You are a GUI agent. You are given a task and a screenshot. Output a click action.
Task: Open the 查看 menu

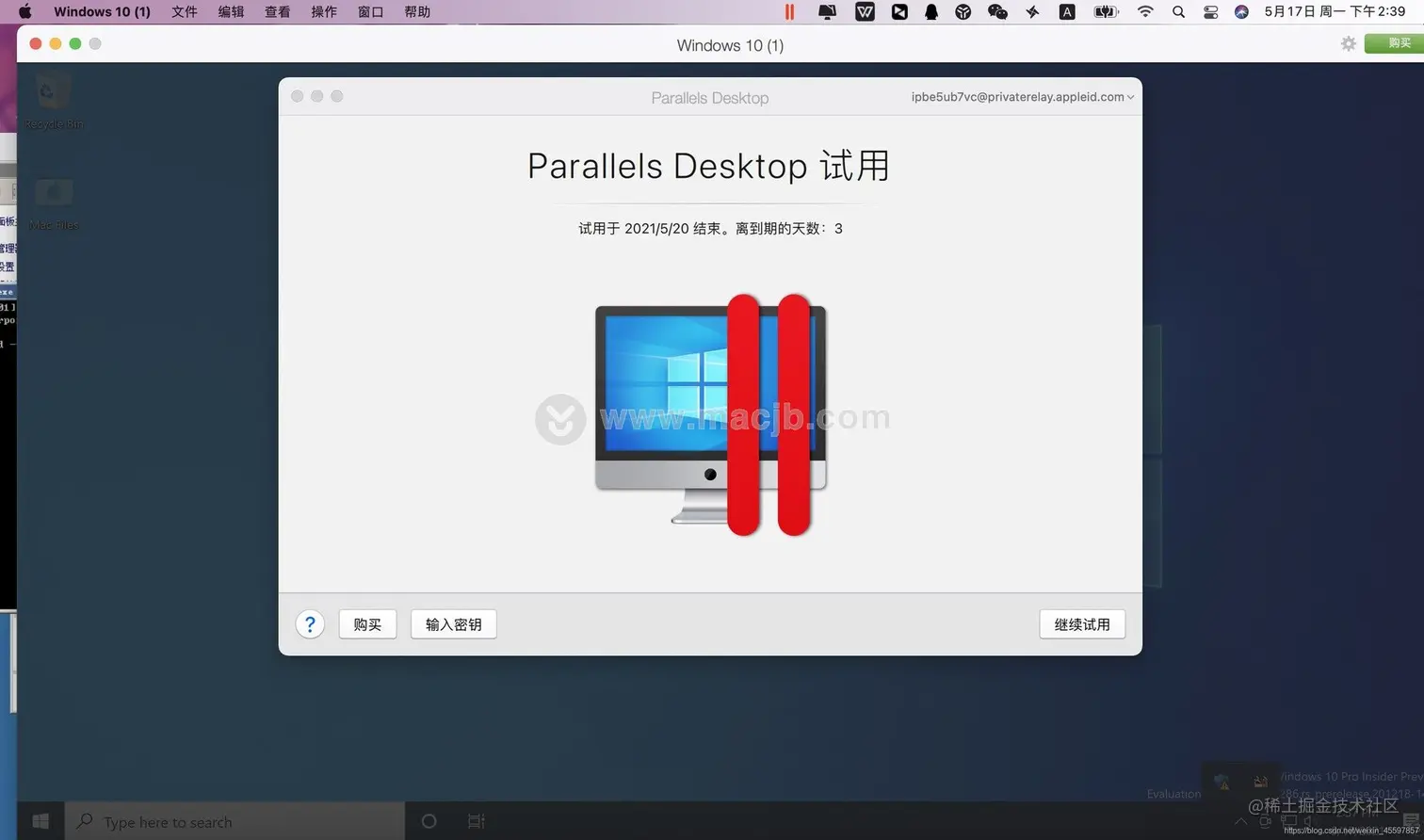coord(277,11)
